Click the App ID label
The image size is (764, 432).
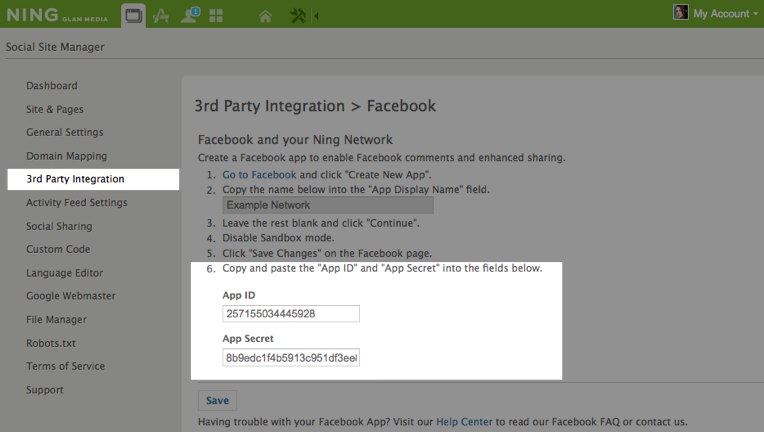point(239,295)
